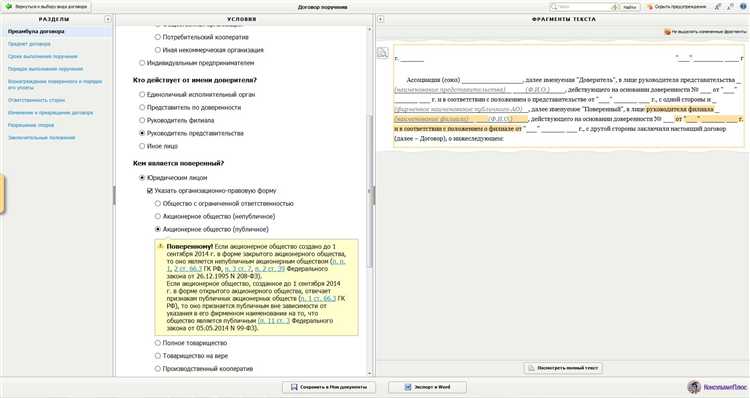750x398 pixels.
Task: Click the ConsultantPlus logo
Action: click(x=717, y=387)
